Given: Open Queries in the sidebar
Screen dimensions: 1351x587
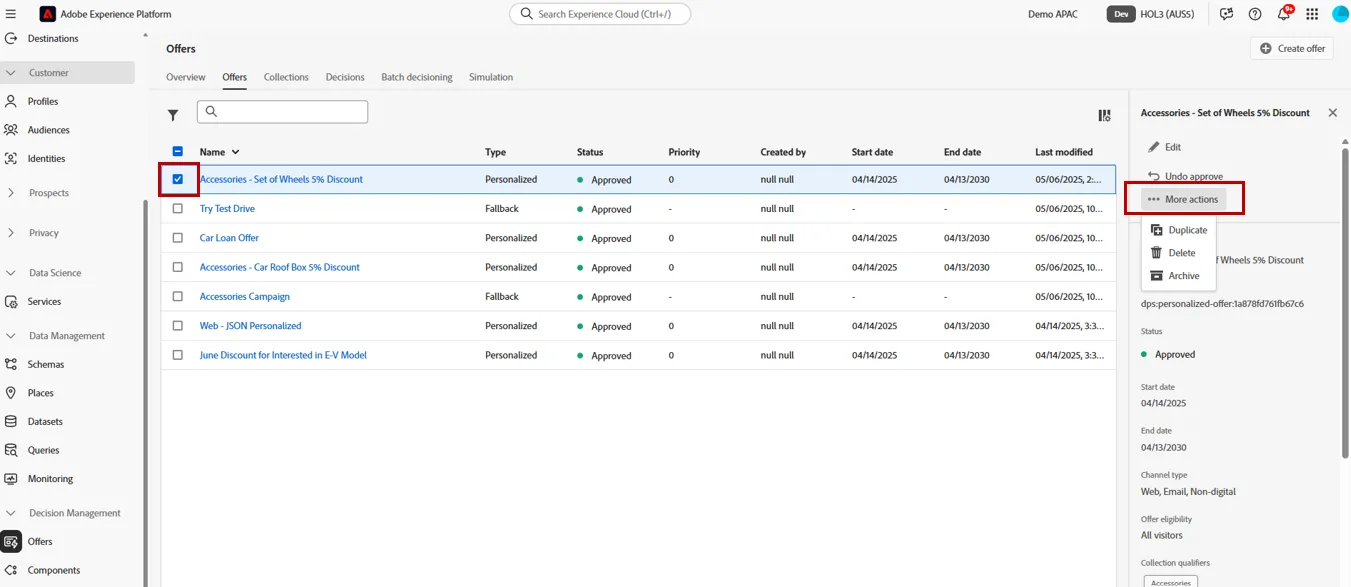Looking at the screenshot, I should pos(43,450).
